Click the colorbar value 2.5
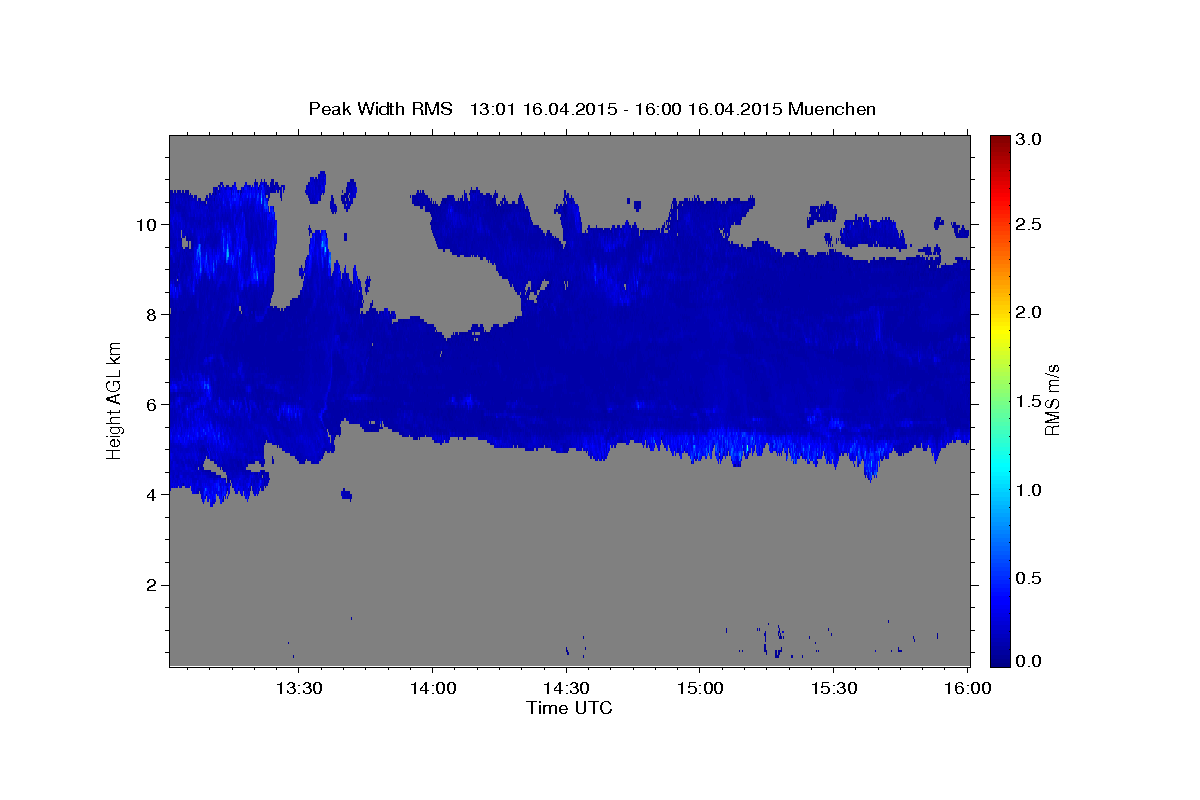The width and height of the screenshot is (1200, 800). coord(1029,224)
